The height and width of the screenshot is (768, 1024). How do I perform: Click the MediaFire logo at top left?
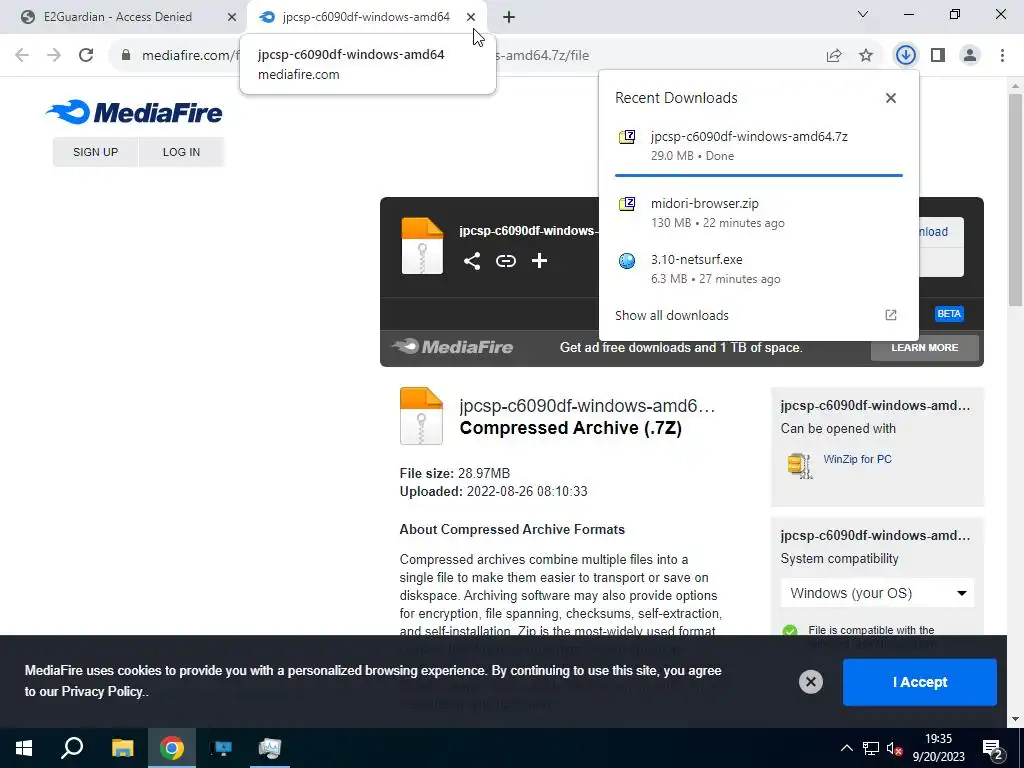pos(135,112)
